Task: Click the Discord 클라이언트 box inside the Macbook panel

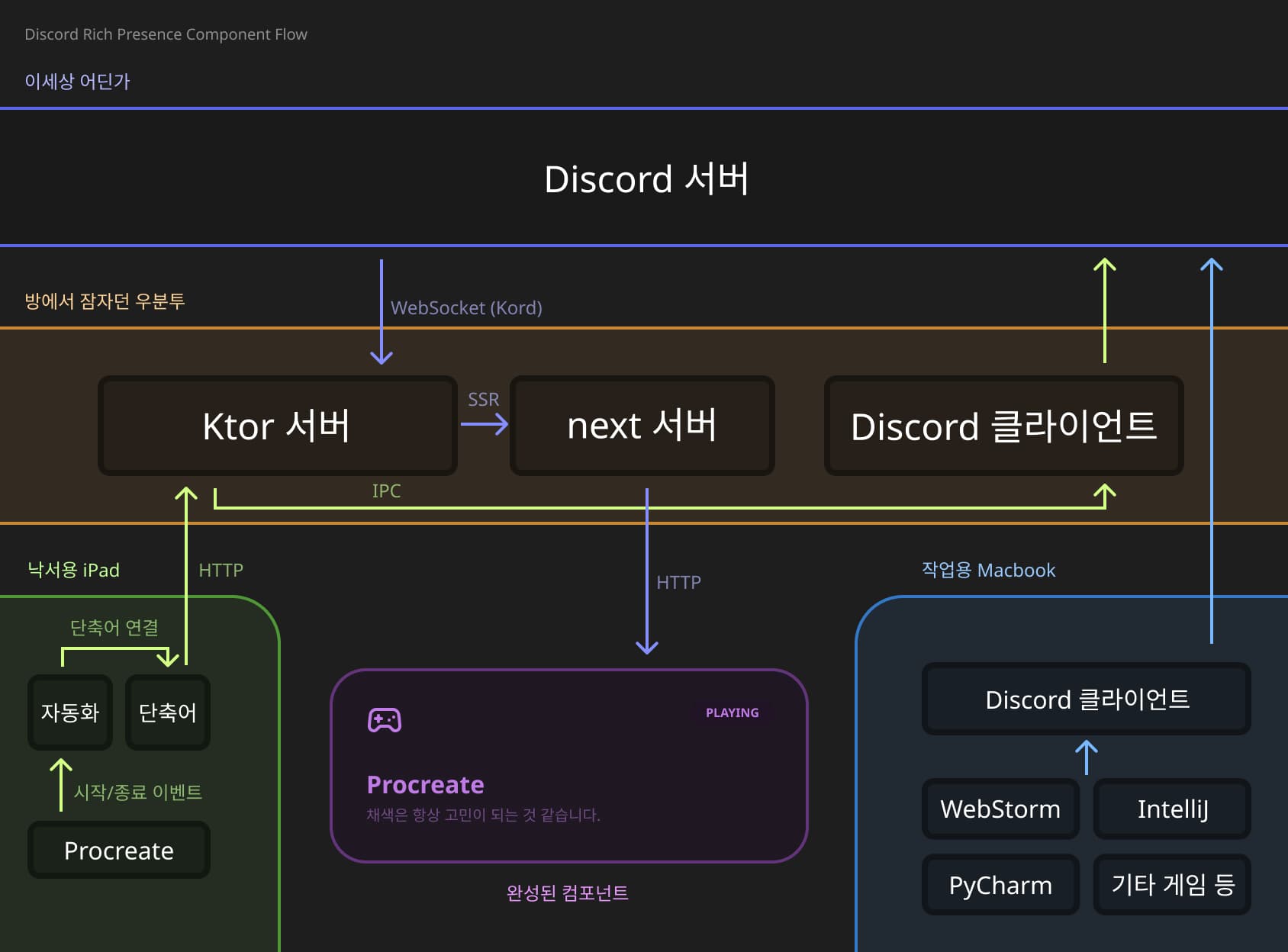Action: [1087, 699]
